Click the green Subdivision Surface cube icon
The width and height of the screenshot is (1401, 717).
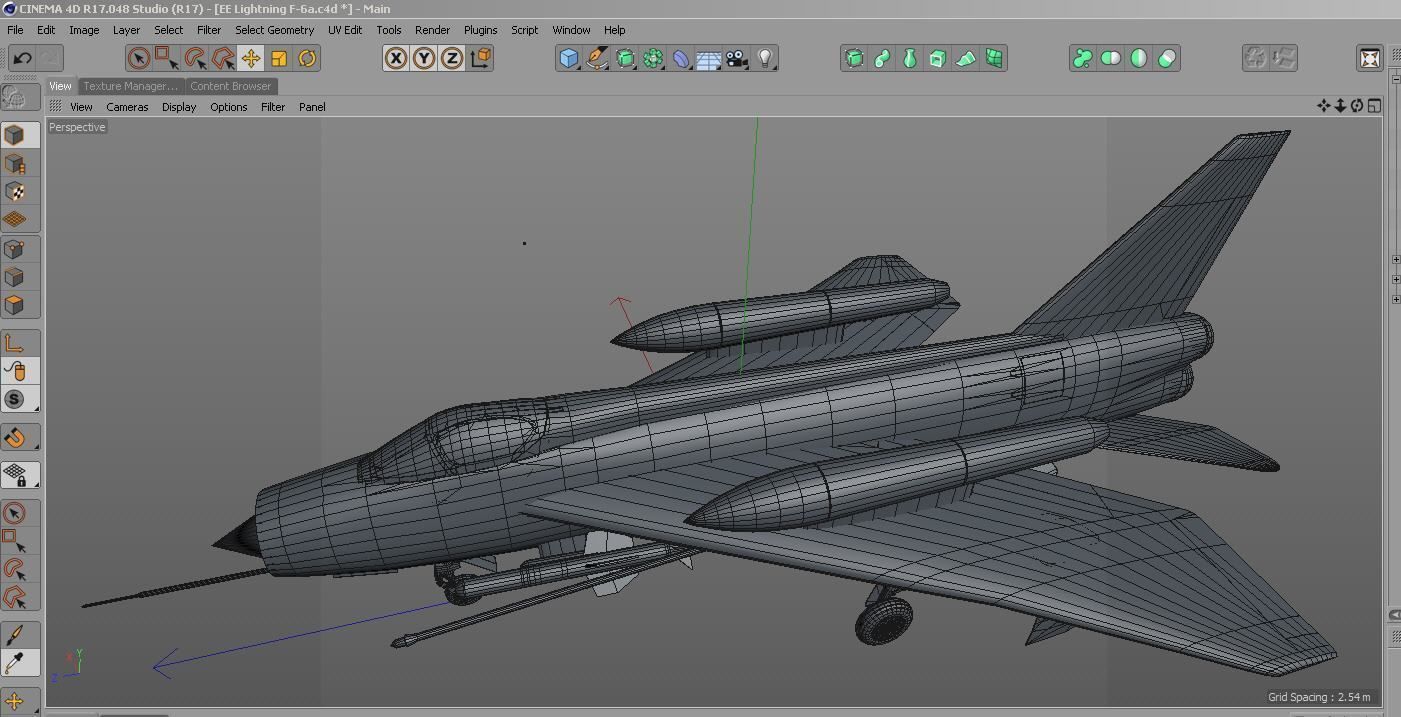tap(854, 58)
